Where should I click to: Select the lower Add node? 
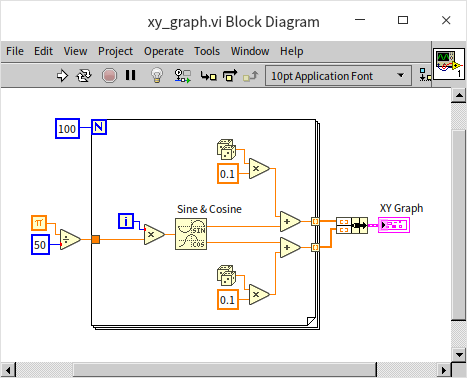pos(290,247)
